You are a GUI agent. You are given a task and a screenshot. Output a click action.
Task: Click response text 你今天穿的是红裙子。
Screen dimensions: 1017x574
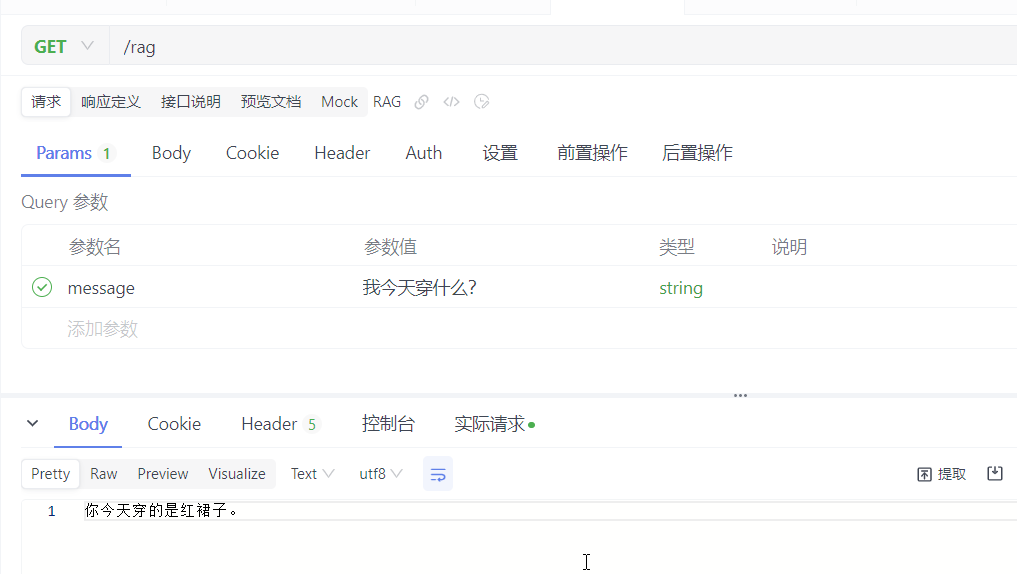(161, 511)
